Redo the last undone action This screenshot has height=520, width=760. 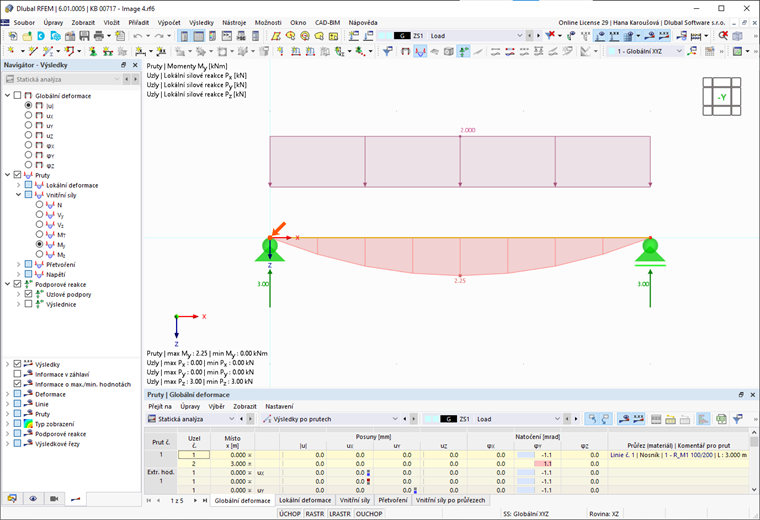(159, 36)
